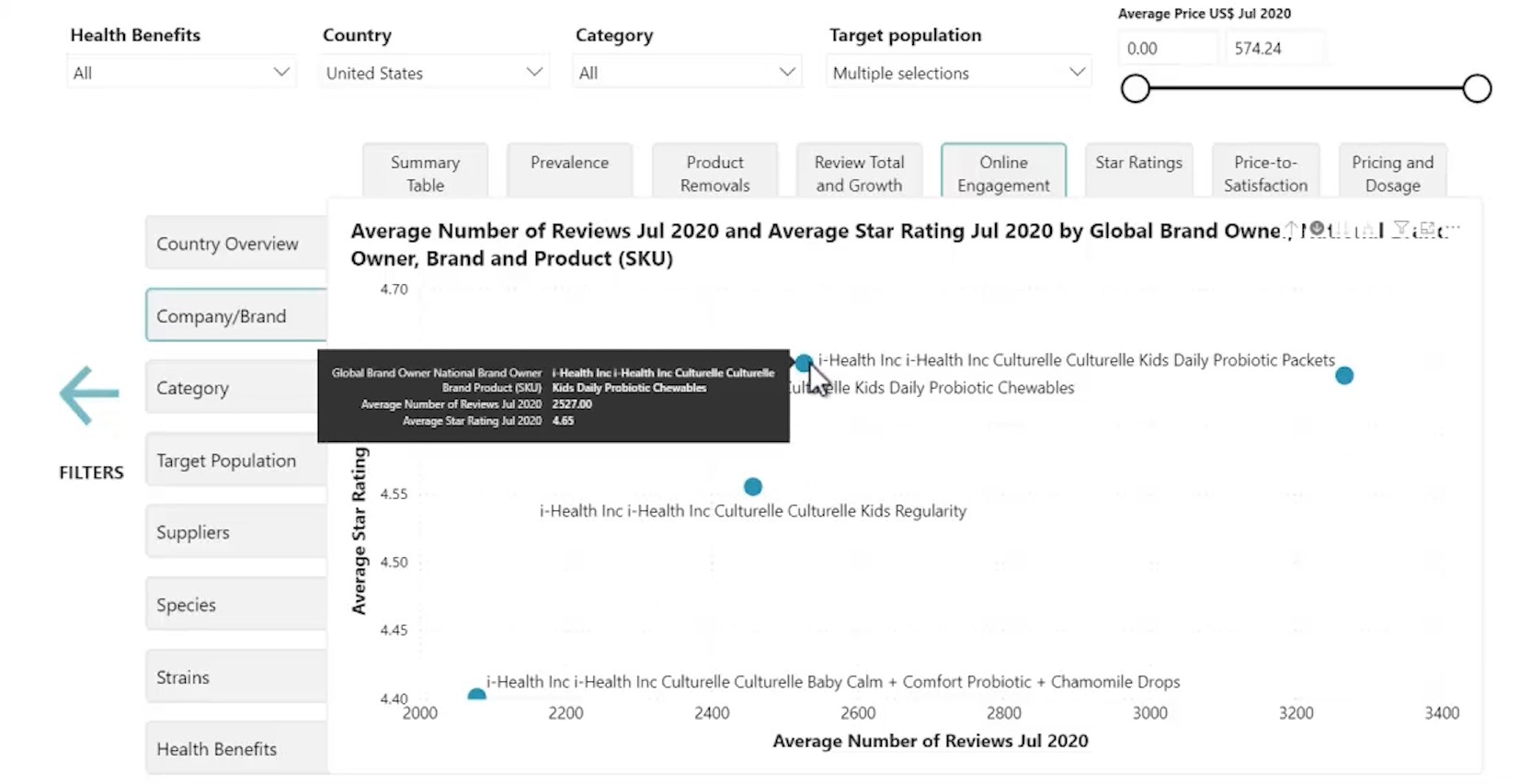
Task: Select the Company/Brand page button
Action: [236, 315]
